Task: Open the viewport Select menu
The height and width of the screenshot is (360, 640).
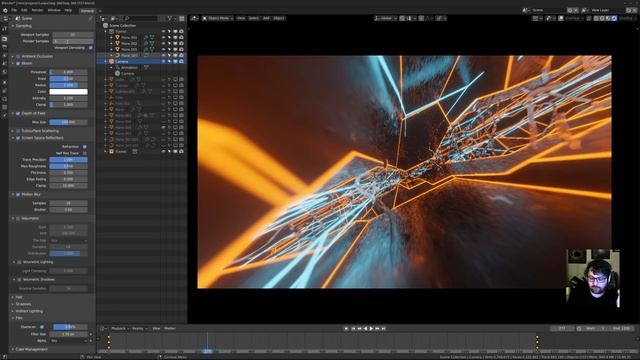Action: (253, 18)
